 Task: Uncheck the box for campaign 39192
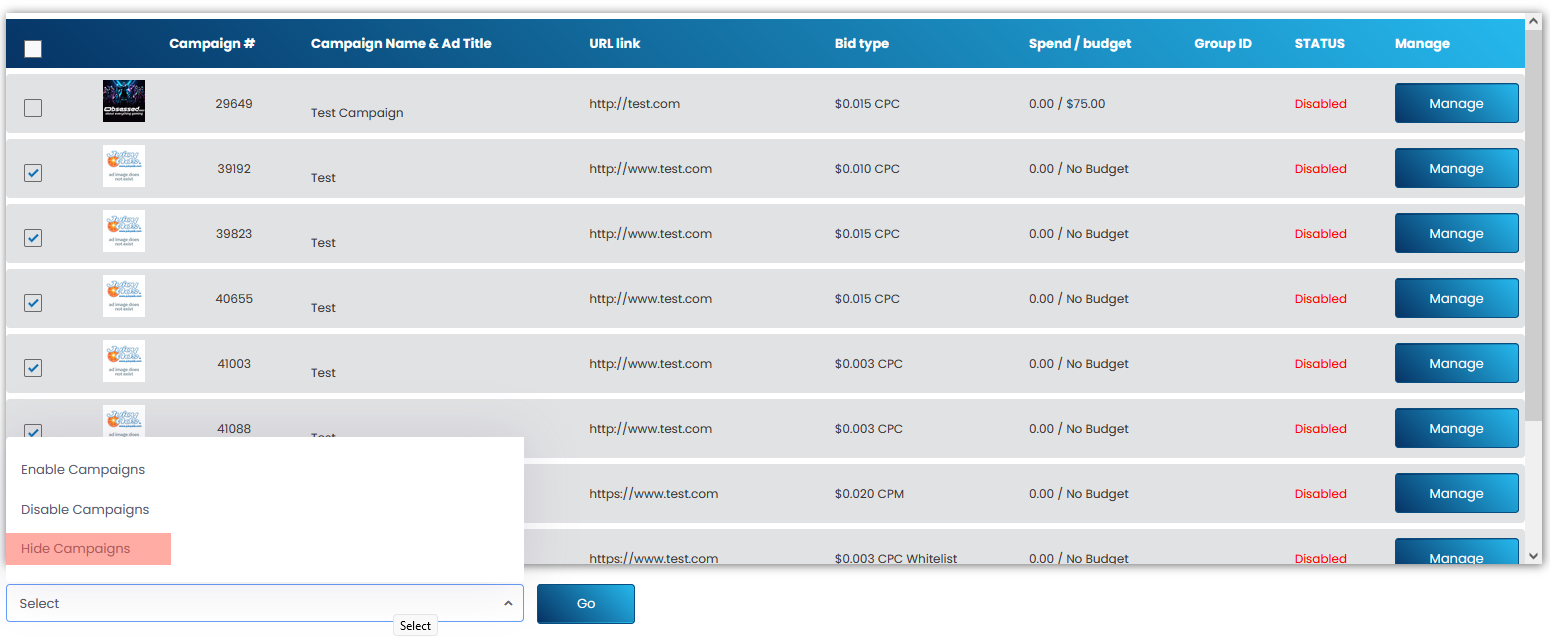tap(33, 173)
